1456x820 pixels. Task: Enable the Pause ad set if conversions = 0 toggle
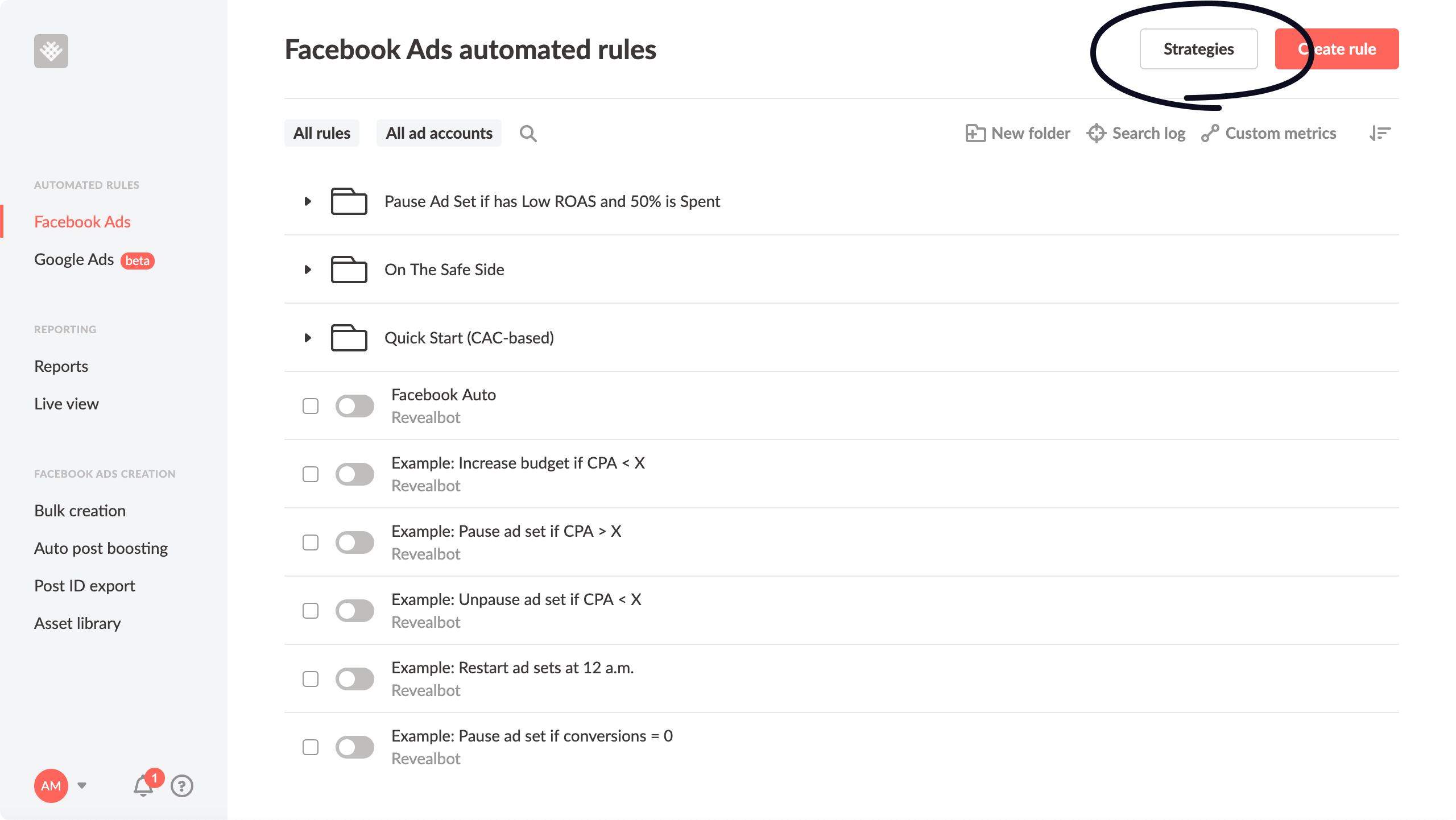355,747
